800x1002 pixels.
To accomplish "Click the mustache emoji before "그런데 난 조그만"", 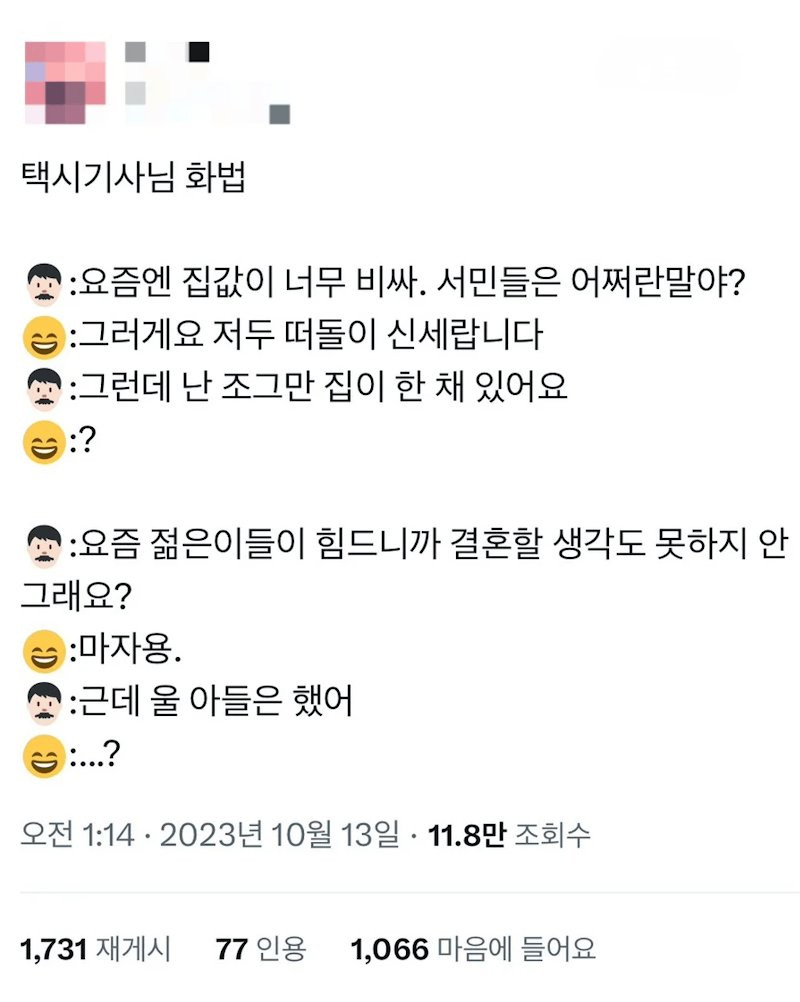I will 42,388.
